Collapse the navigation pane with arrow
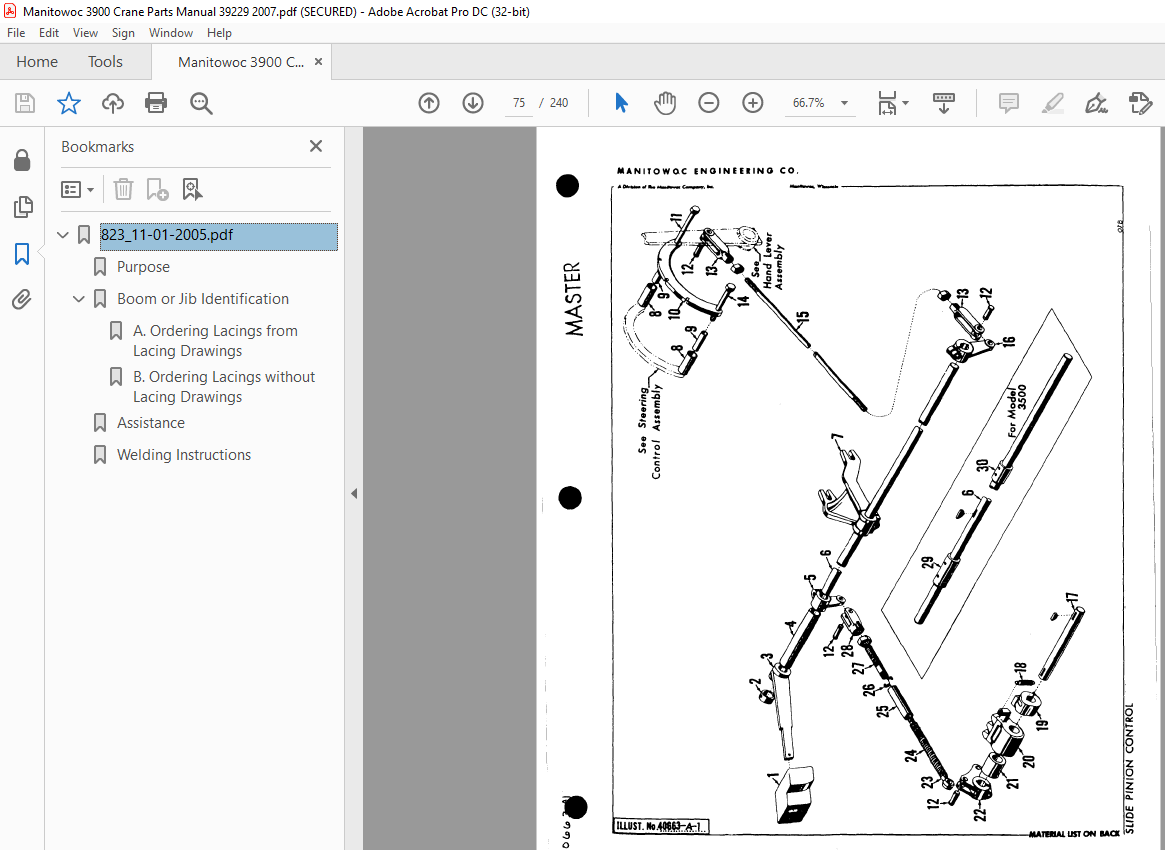The width and height of the screenshot is (1165, 850). point(354,493)
